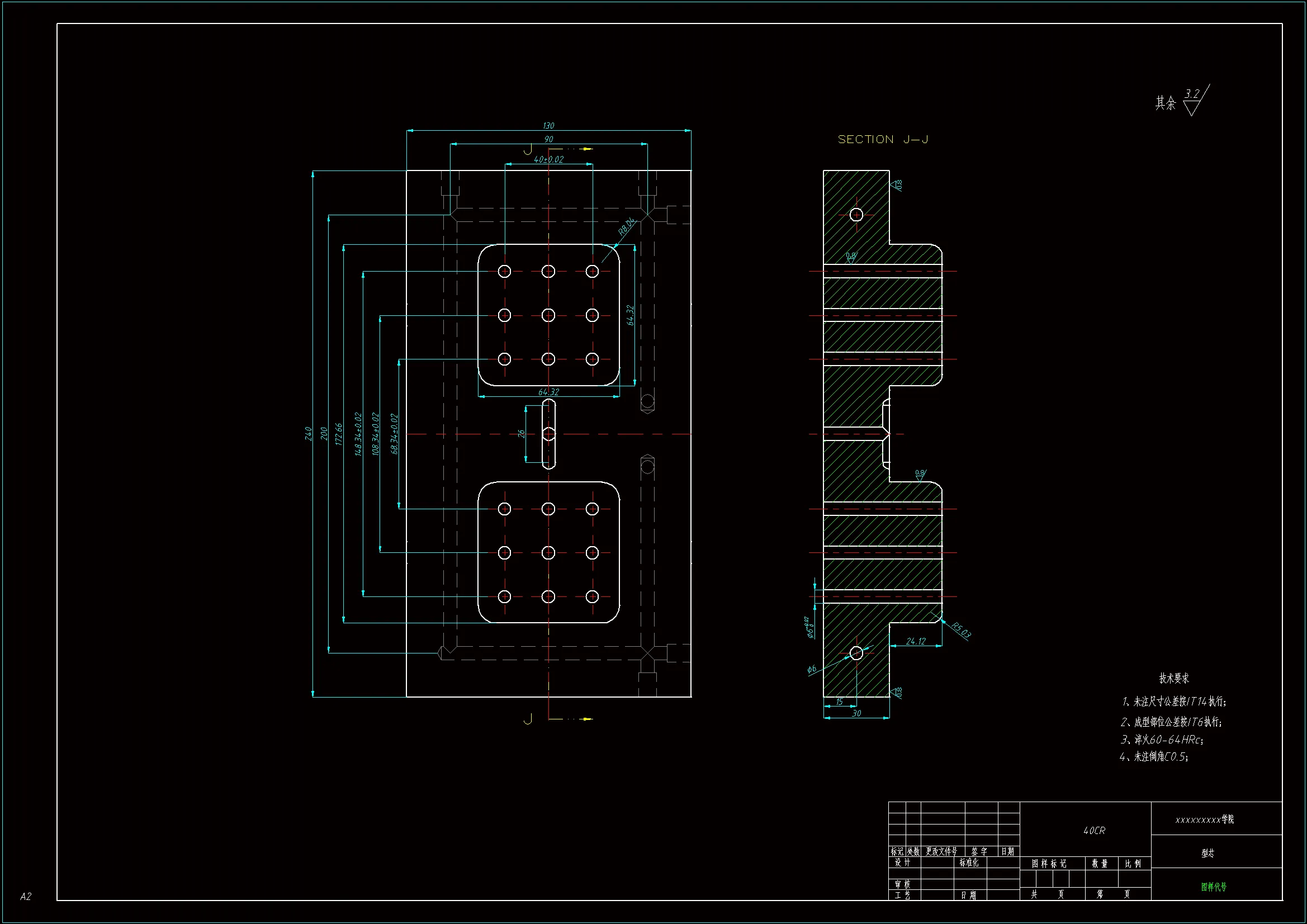Select the green 图样代号 text
The image size is (1307, 924).
(1214, 887)
